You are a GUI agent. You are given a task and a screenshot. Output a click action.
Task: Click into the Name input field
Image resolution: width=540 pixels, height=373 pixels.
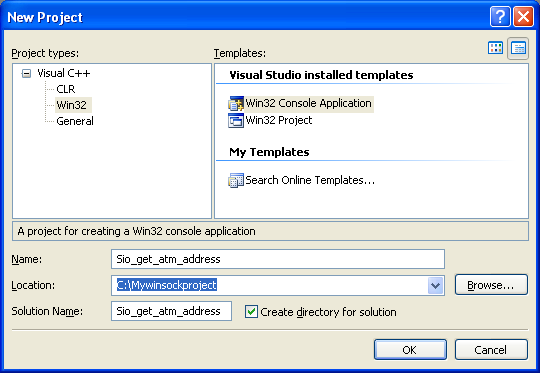[278, 259]
